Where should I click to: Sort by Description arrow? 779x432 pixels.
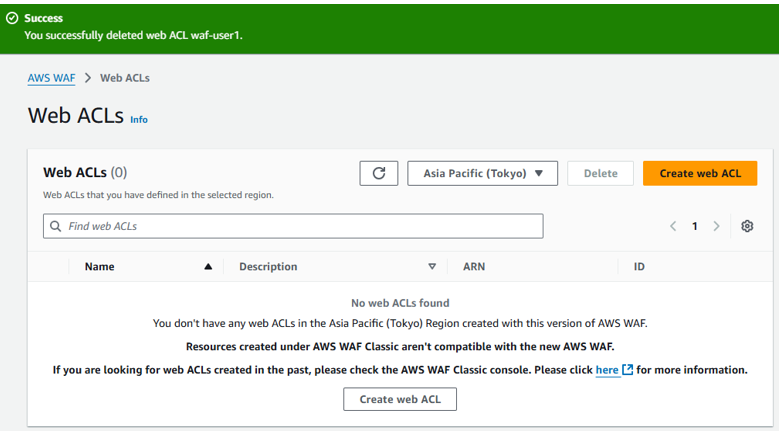tap(432, 267)
